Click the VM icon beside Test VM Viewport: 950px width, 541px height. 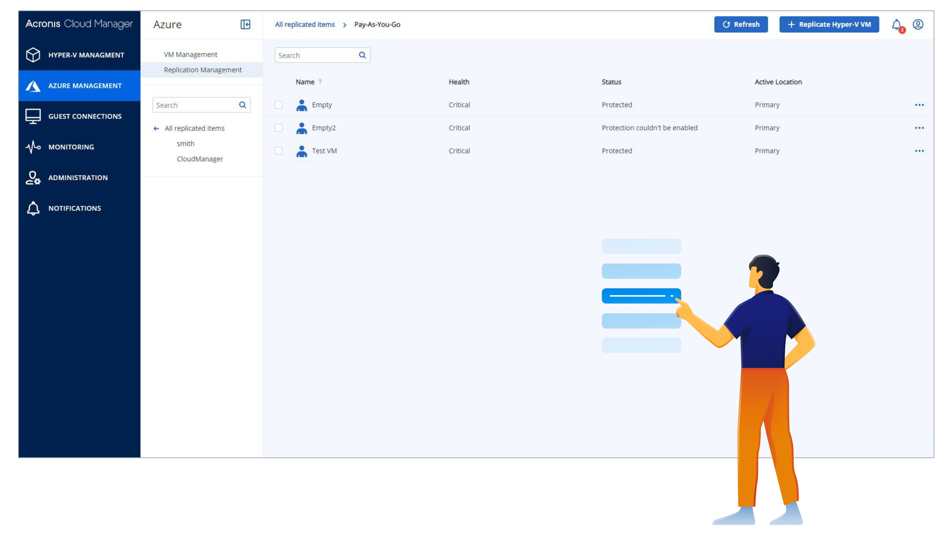pyautogui.click(x=301, y=151)
